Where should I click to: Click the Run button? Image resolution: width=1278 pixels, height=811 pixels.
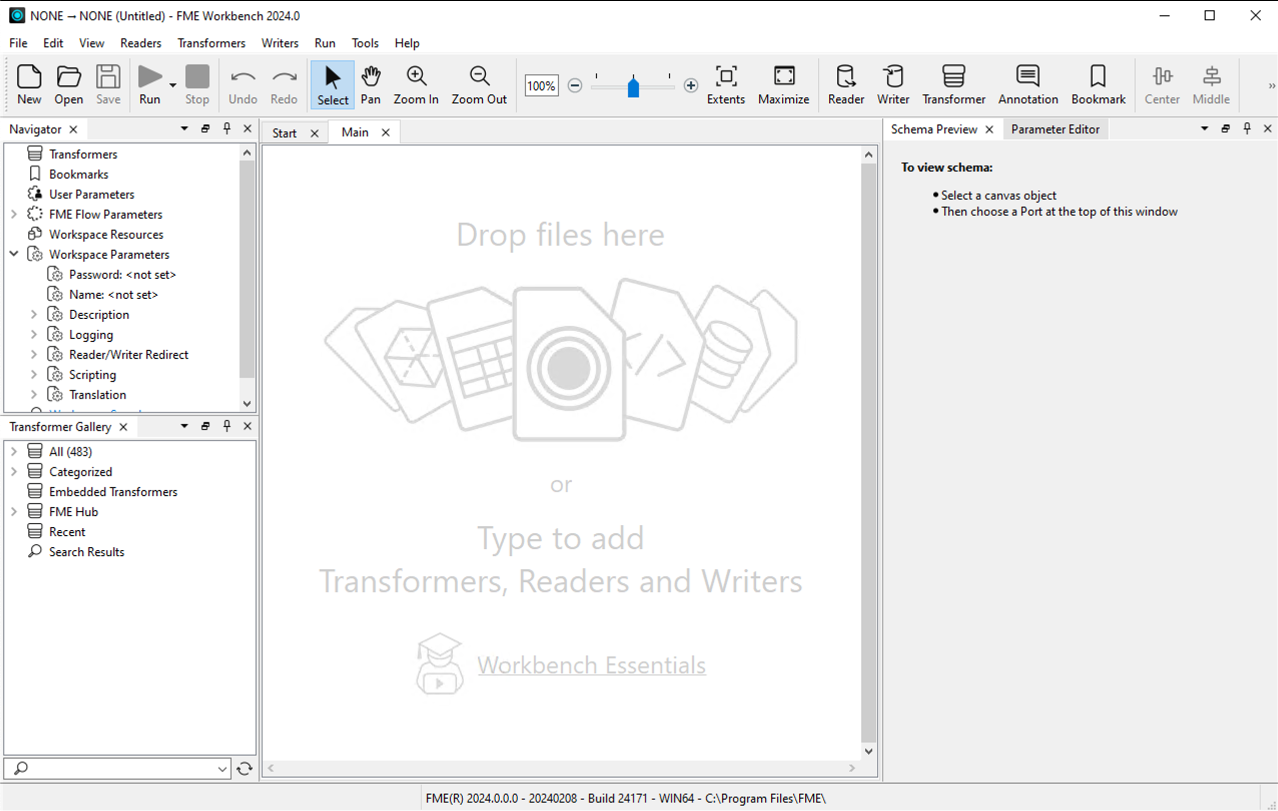point(150,85)
